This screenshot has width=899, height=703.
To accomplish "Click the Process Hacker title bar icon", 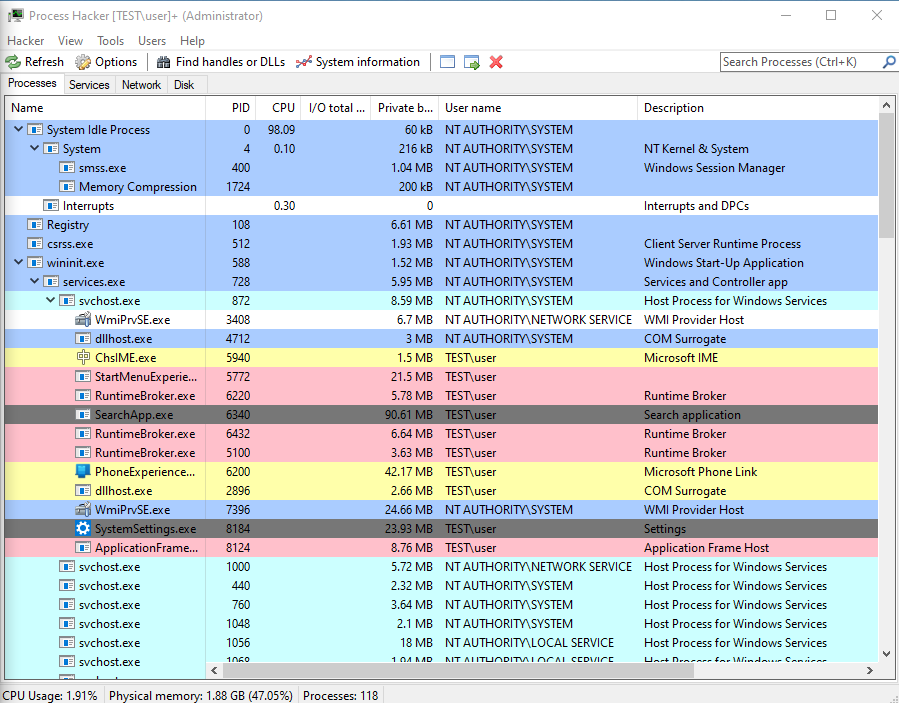I will click(x=15, y=15).
